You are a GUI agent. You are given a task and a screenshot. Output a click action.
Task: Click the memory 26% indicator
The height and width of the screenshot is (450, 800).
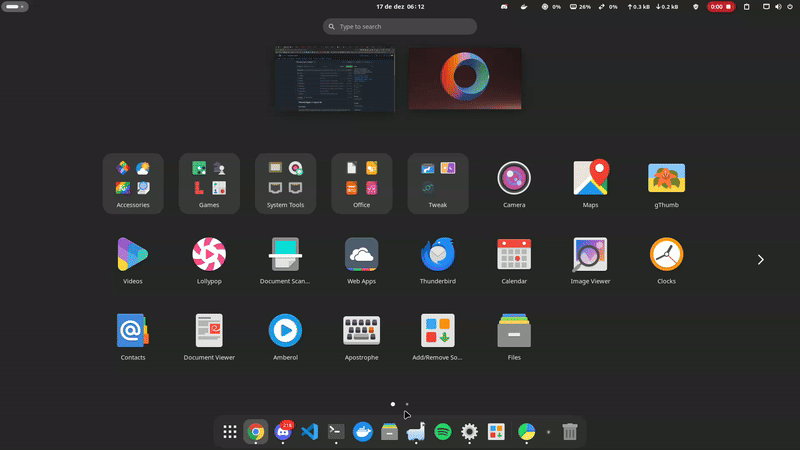click(x=580, y=7)
